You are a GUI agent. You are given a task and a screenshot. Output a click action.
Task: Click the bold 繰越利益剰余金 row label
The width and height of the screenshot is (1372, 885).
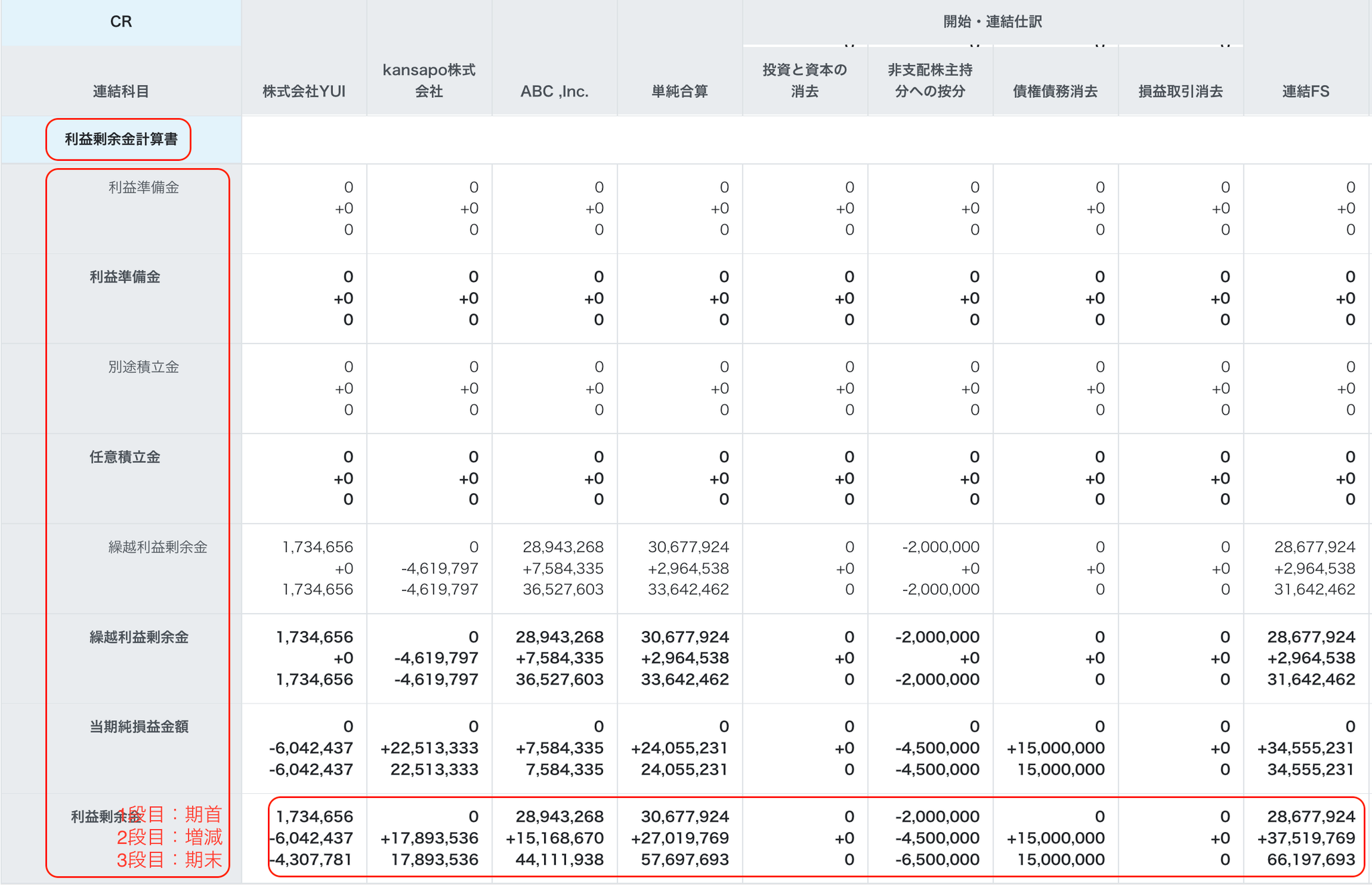click(139, 637)
